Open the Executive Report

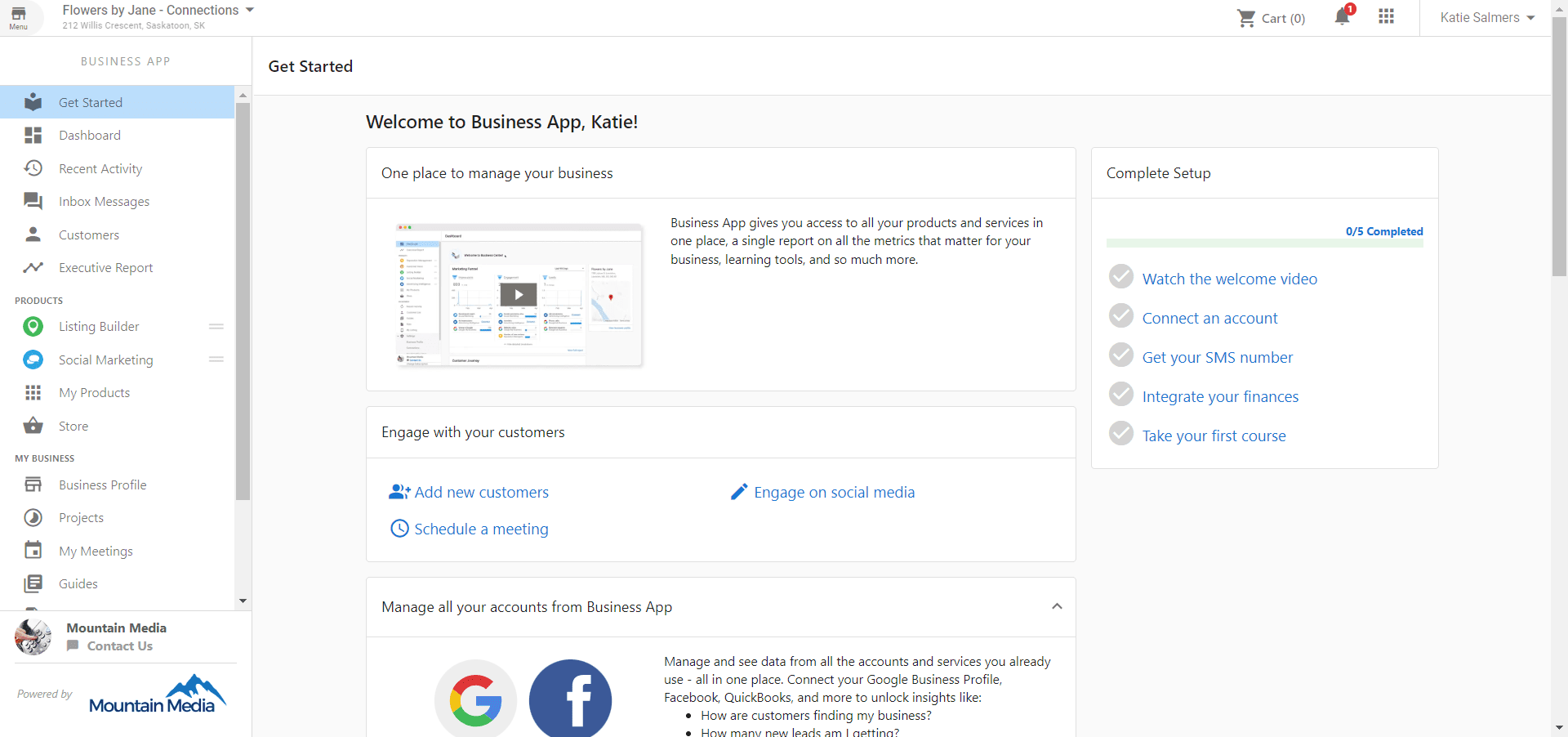[x=106, y=267]
